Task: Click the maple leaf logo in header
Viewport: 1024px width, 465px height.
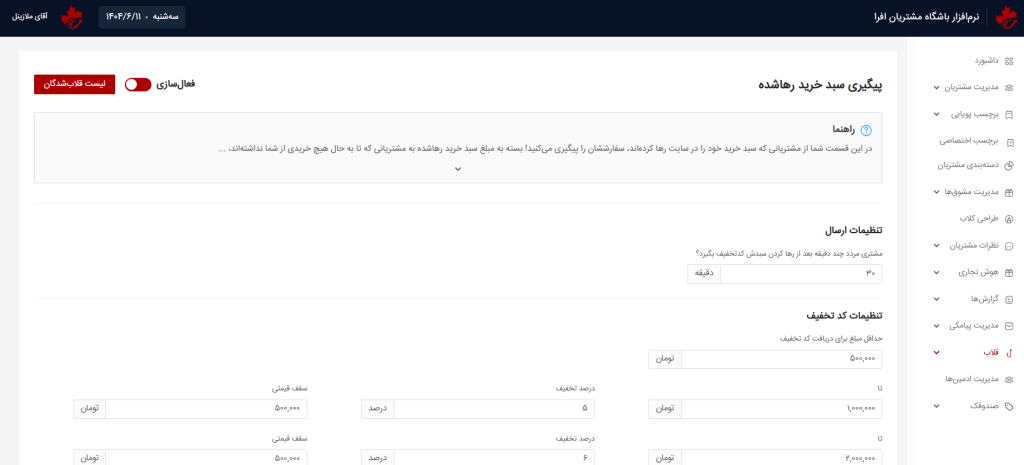Action: (1004, 18)
